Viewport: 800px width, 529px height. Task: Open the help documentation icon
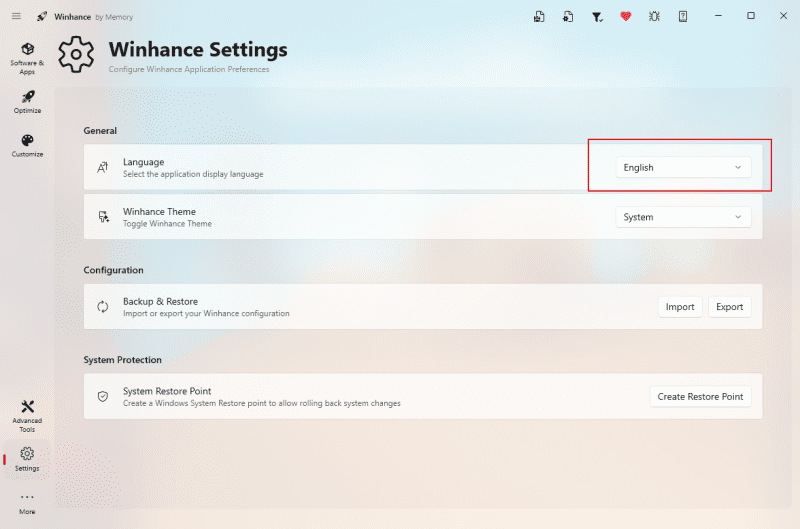tap(683, 17)
